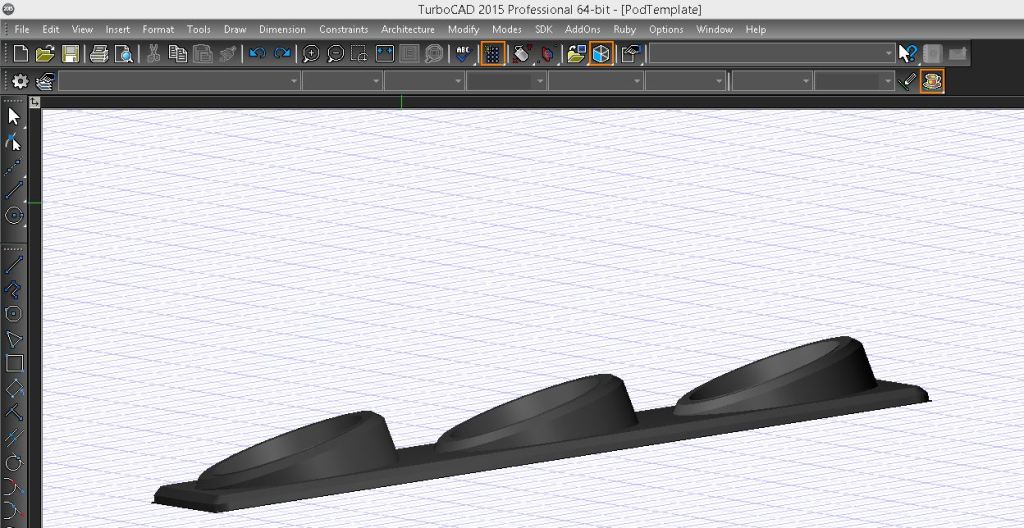
Task: Select the Line drawing tool
Action: 14,265
